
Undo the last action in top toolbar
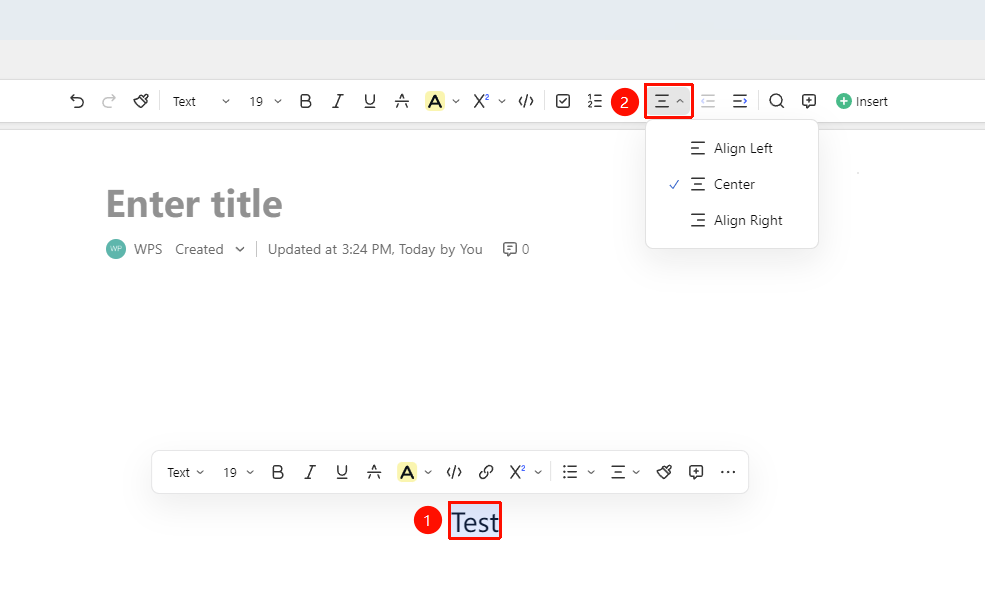click(x=77, y=101)
